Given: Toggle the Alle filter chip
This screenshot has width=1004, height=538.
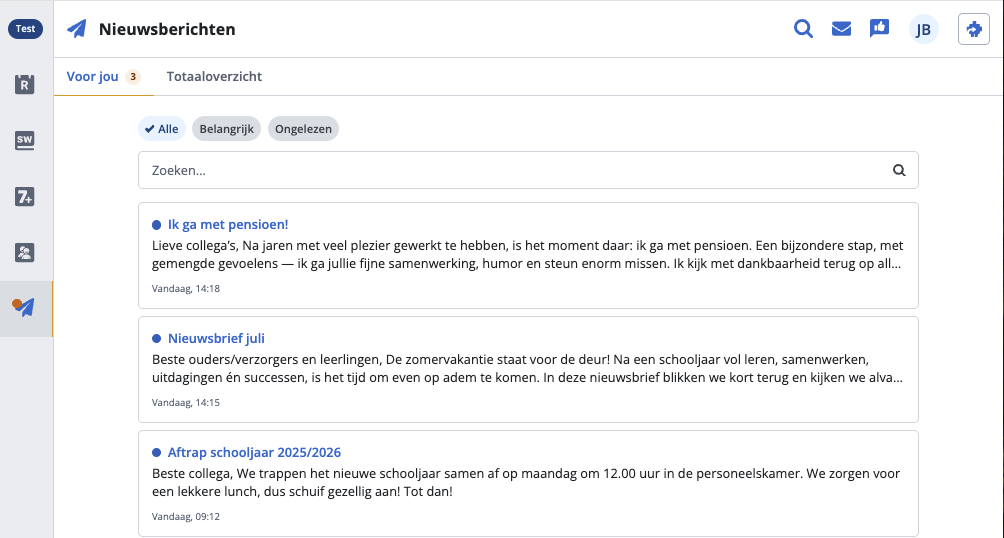Looking at the screenshot, I should [x=162, y=129].
